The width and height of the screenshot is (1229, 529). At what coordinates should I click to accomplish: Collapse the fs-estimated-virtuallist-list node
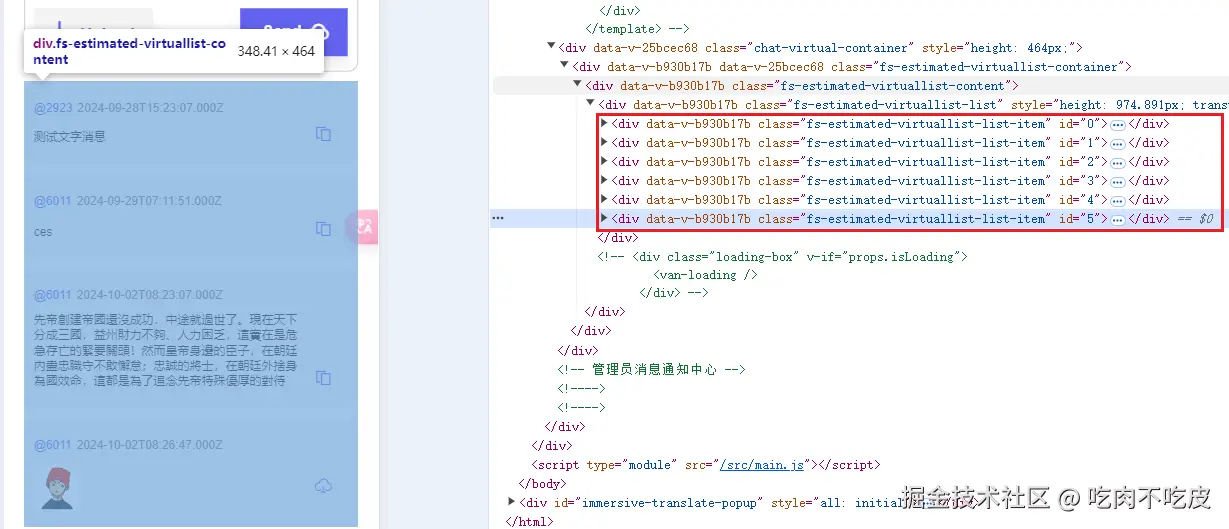[x=590, y=104]
